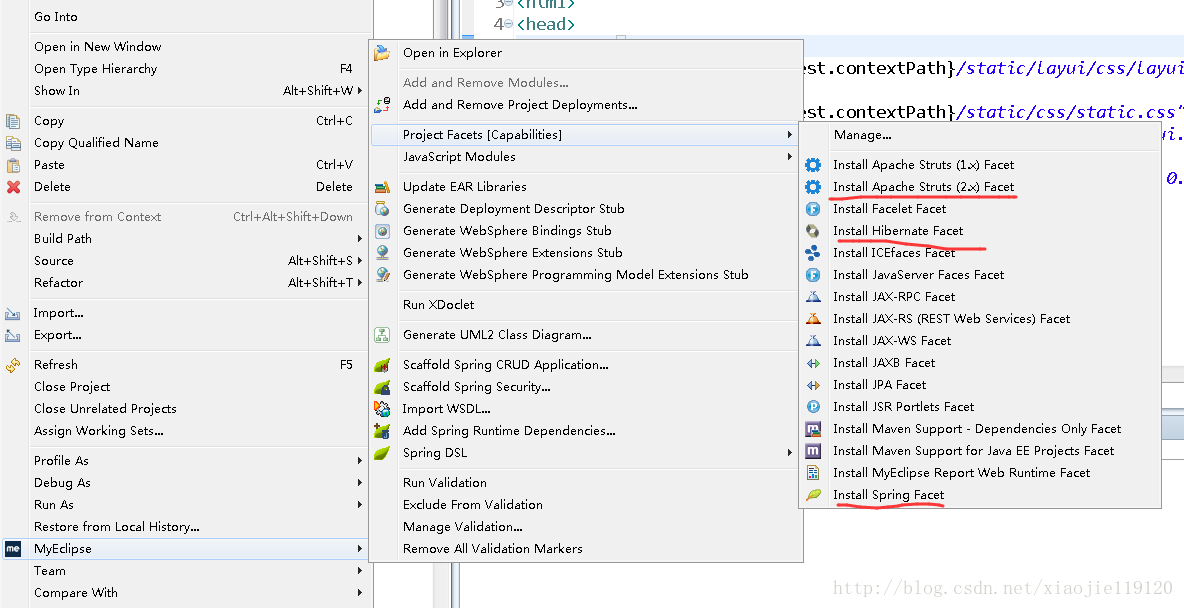Expand the Team submenu
This screenshot has height=608, width=1184.
[360, 571]
